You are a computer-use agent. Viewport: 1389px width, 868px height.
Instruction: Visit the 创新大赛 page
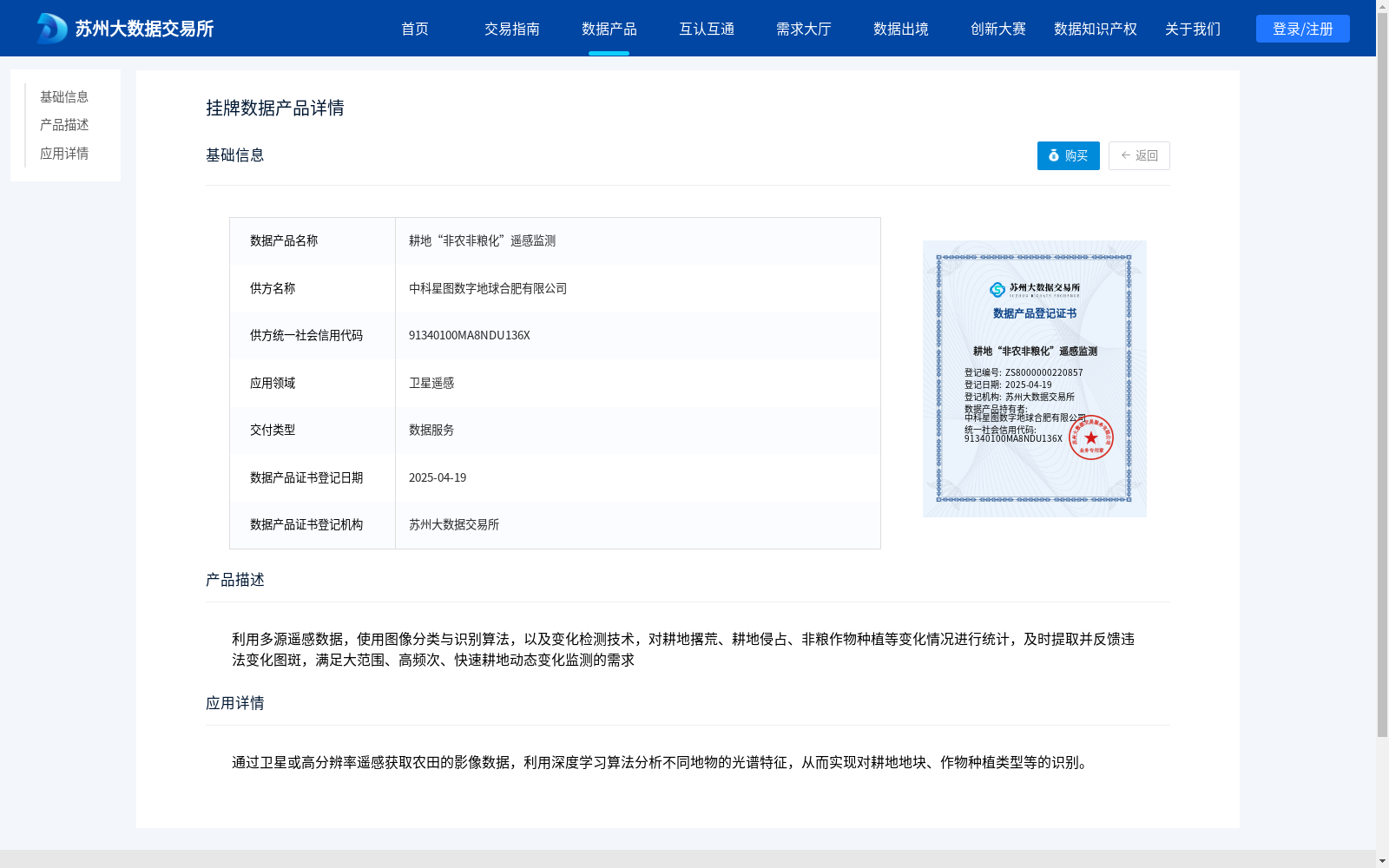(998, 29)
